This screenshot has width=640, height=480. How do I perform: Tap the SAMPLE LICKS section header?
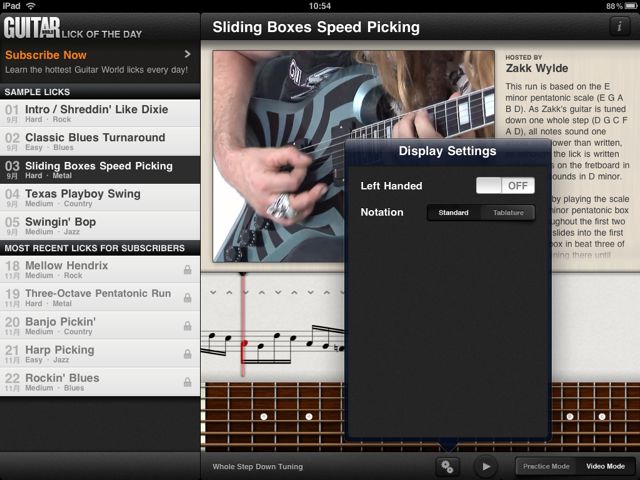pyautogui.click(x=100, y=92)
